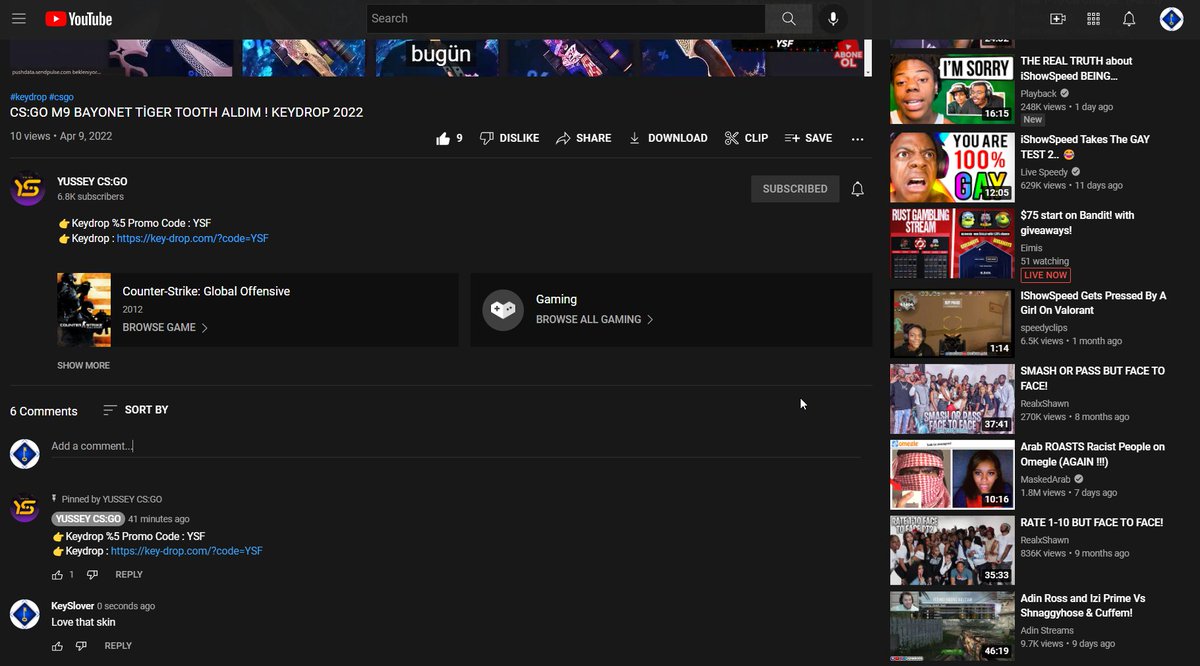Open #csgo hashtag
This screenshot has height=666, width=1200.
pyautogui.click(x=61, y=97)
